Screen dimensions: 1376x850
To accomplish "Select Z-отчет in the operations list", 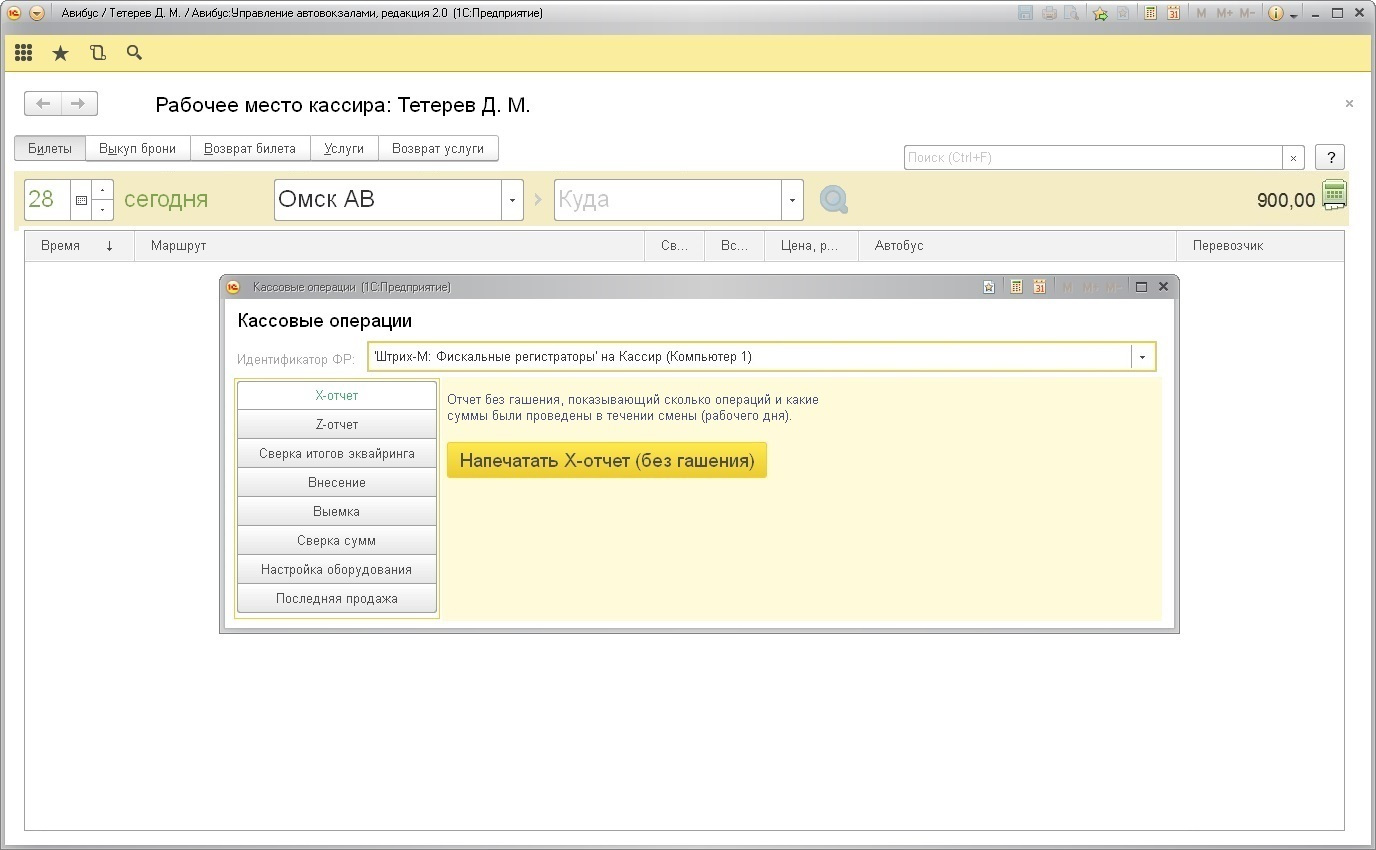I will (x=337, y=424).
